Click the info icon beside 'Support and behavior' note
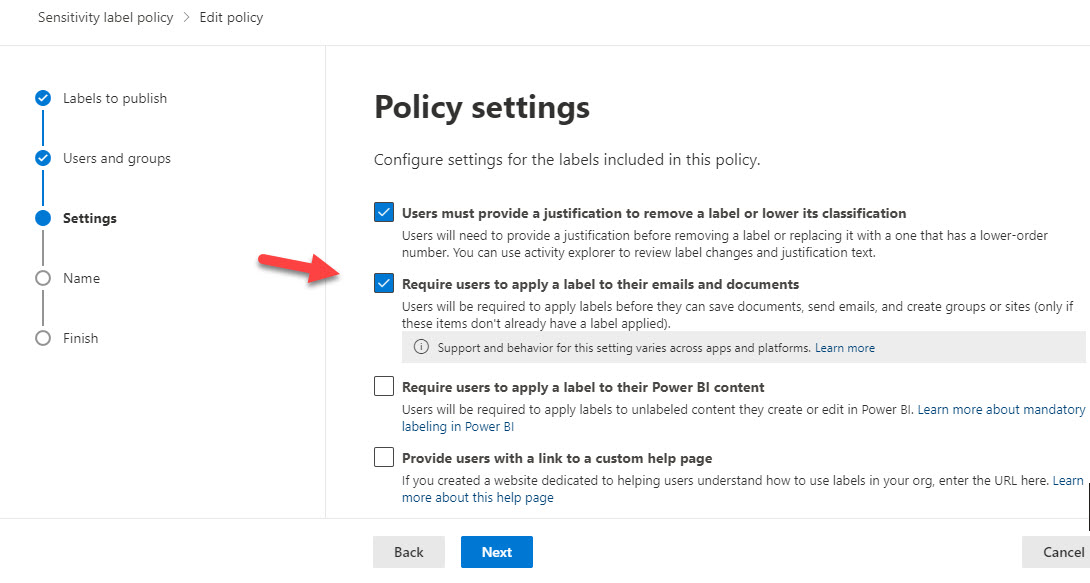Viewport: 1090px width, 583px height. click(x=421, y=348)
